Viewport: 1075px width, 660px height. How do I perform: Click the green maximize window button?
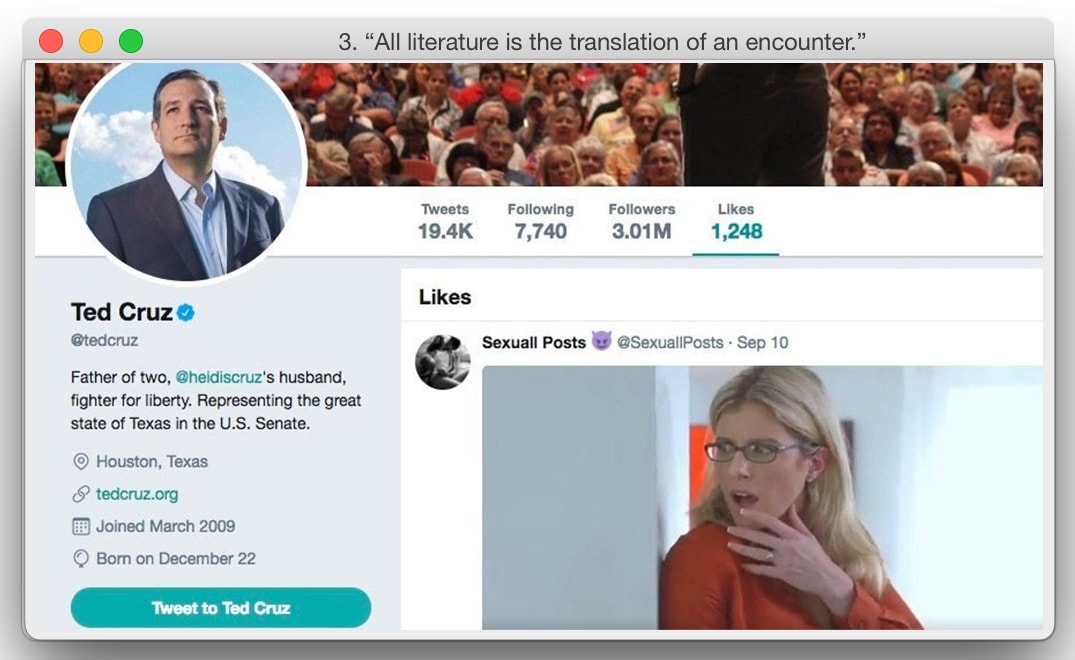pyautogui.click(x=131, y=41)
